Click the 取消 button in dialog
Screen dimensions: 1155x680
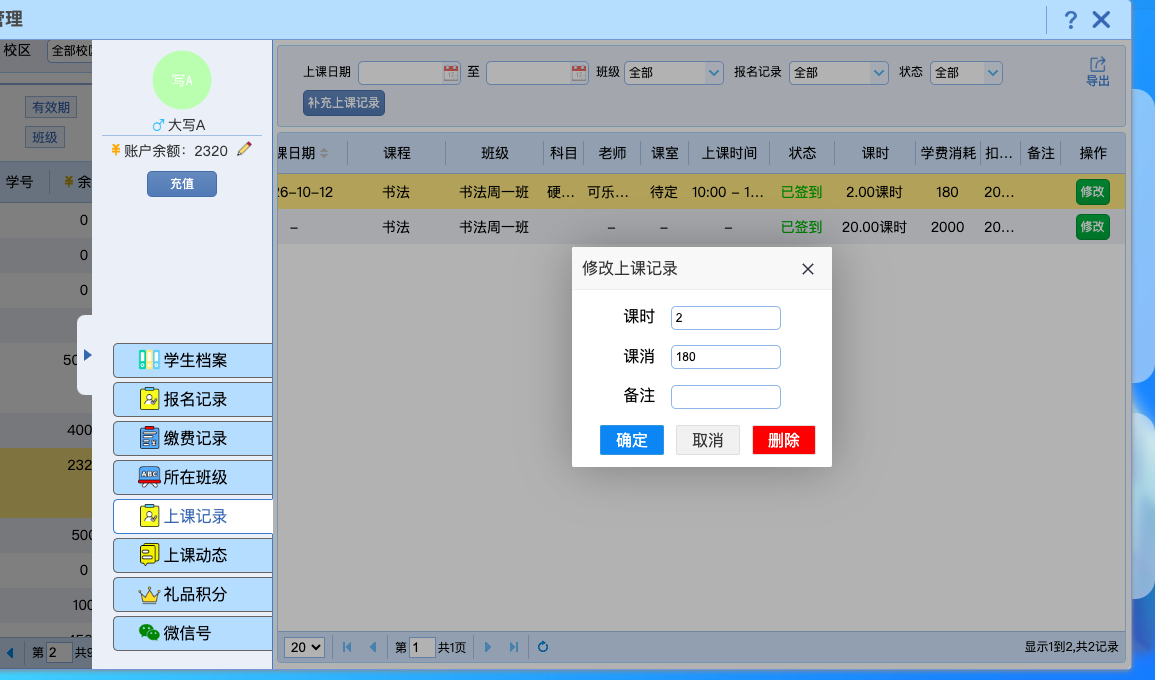[708, 440]
